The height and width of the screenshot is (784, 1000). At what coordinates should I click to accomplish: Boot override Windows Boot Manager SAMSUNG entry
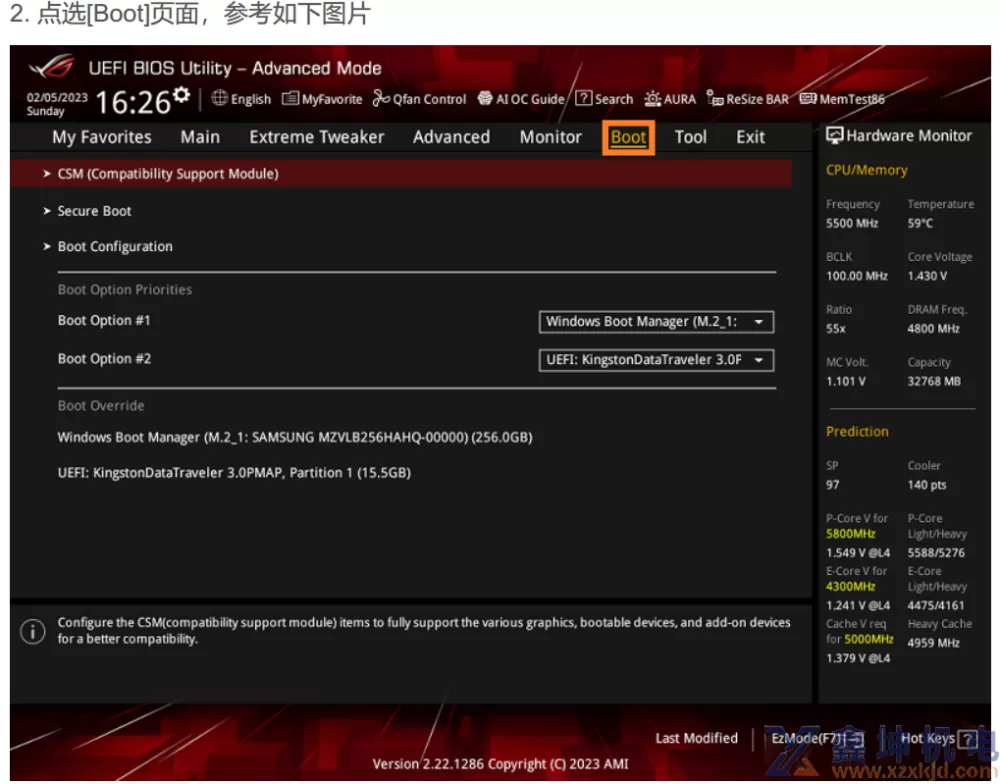pyautogui.click(x=295, y=438)
